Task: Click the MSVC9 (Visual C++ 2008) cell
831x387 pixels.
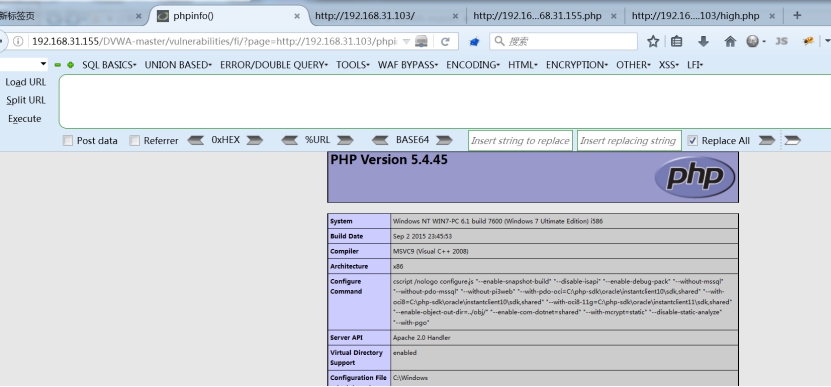Action: pyautogui.click(x=564, y=251)
